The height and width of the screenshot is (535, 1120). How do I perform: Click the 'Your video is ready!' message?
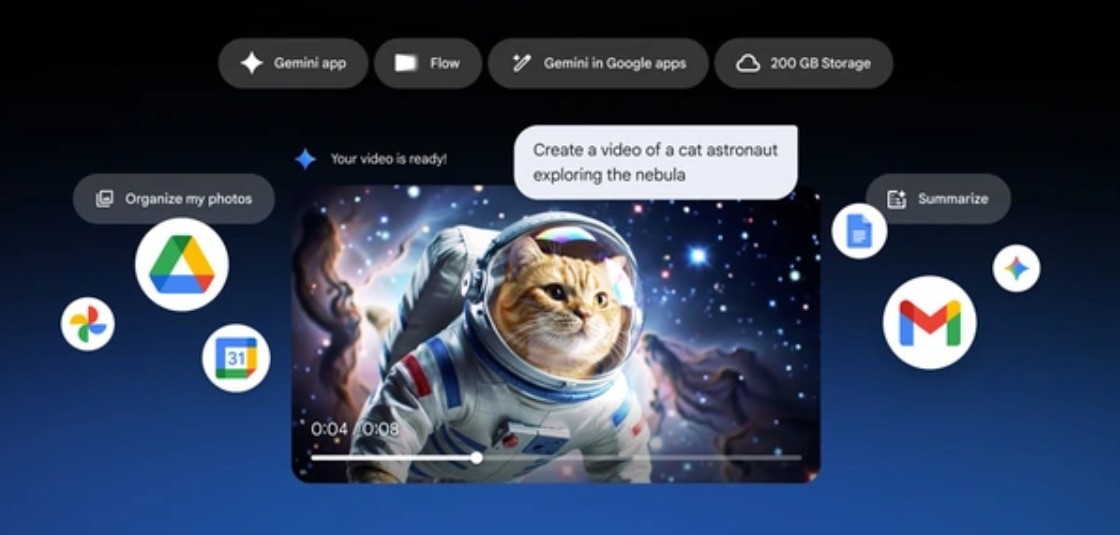click(388, 159)
